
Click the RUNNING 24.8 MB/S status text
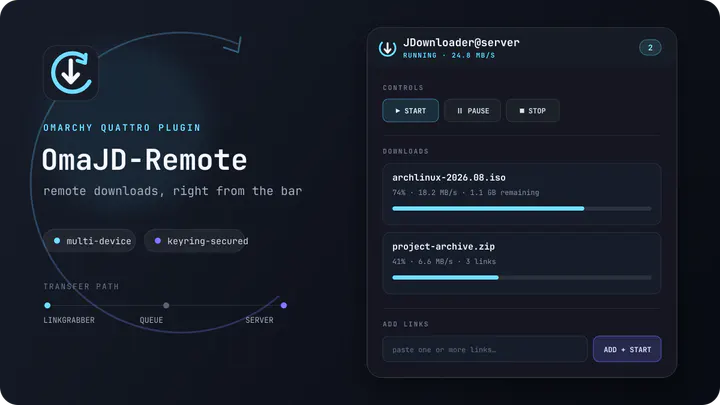point(449,56)
